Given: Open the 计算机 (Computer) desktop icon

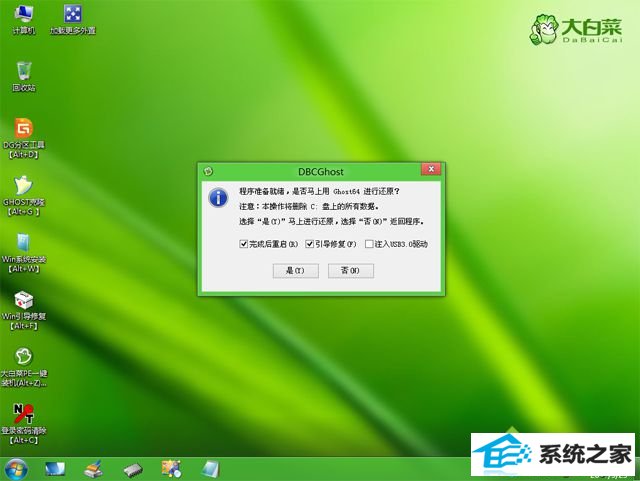Looking at the screenshot, I should click(23, 15).
